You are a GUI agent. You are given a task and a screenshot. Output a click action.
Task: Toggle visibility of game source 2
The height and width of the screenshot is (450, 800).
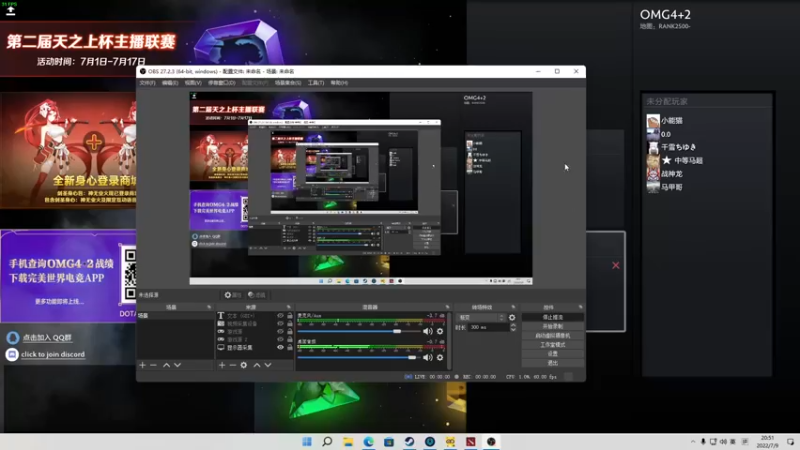[x=280, y=339]
